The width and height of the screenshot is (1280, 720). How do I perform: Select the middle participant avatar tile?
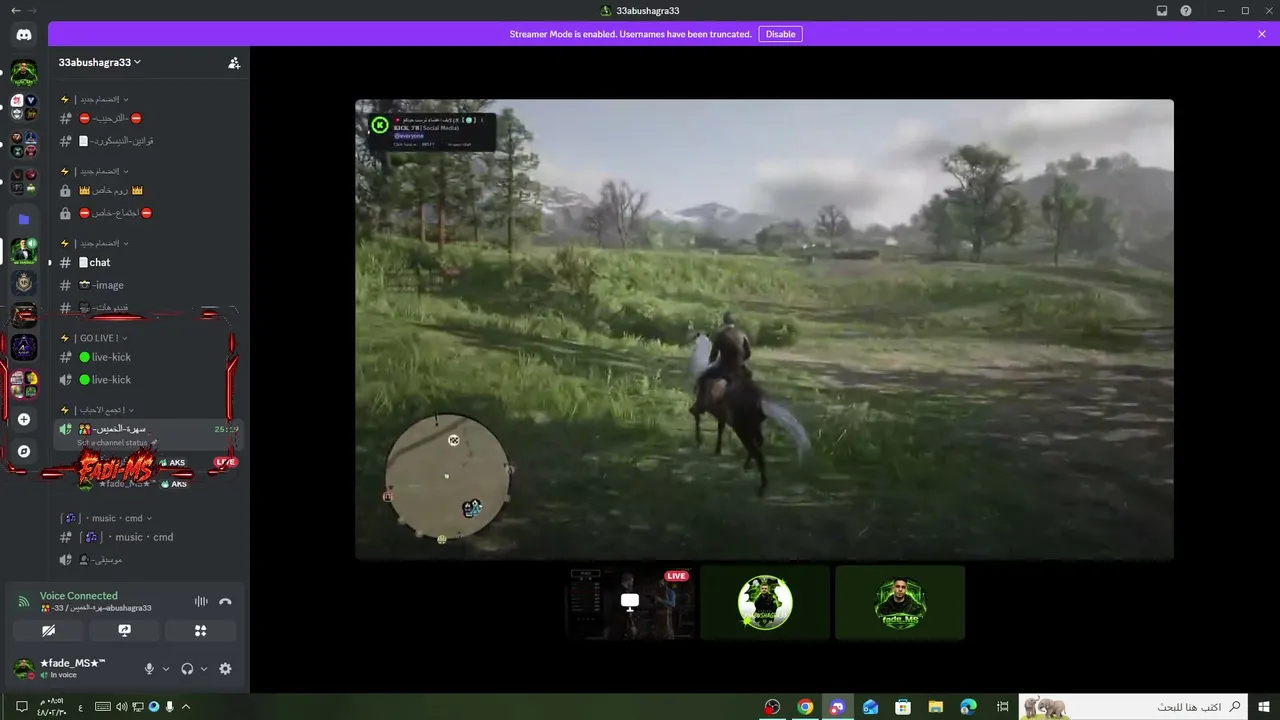[x=765, y=603]
